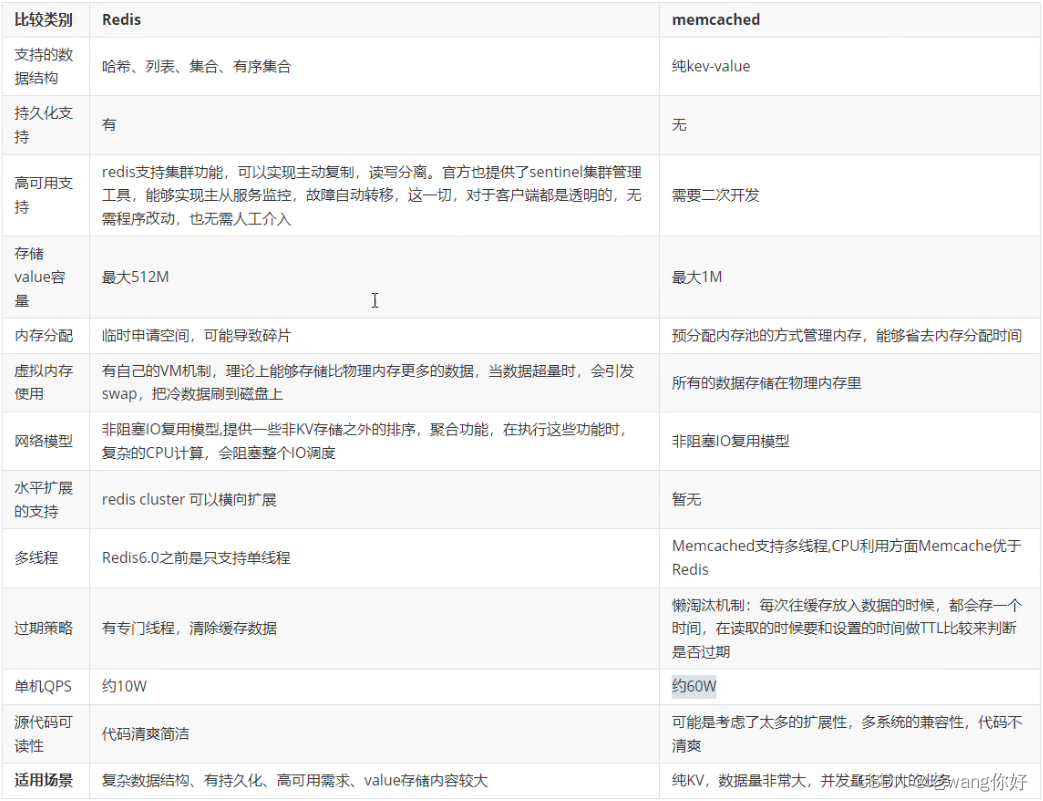
Task: Click the 'Redis' column header
Action: [x=121, y=20]
